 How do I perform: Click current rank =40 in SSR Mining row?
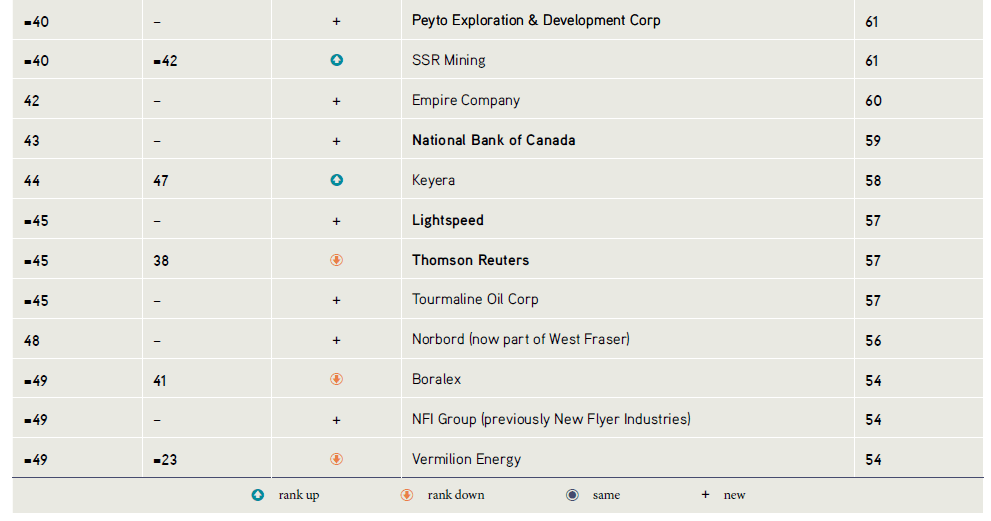(36, 61)
